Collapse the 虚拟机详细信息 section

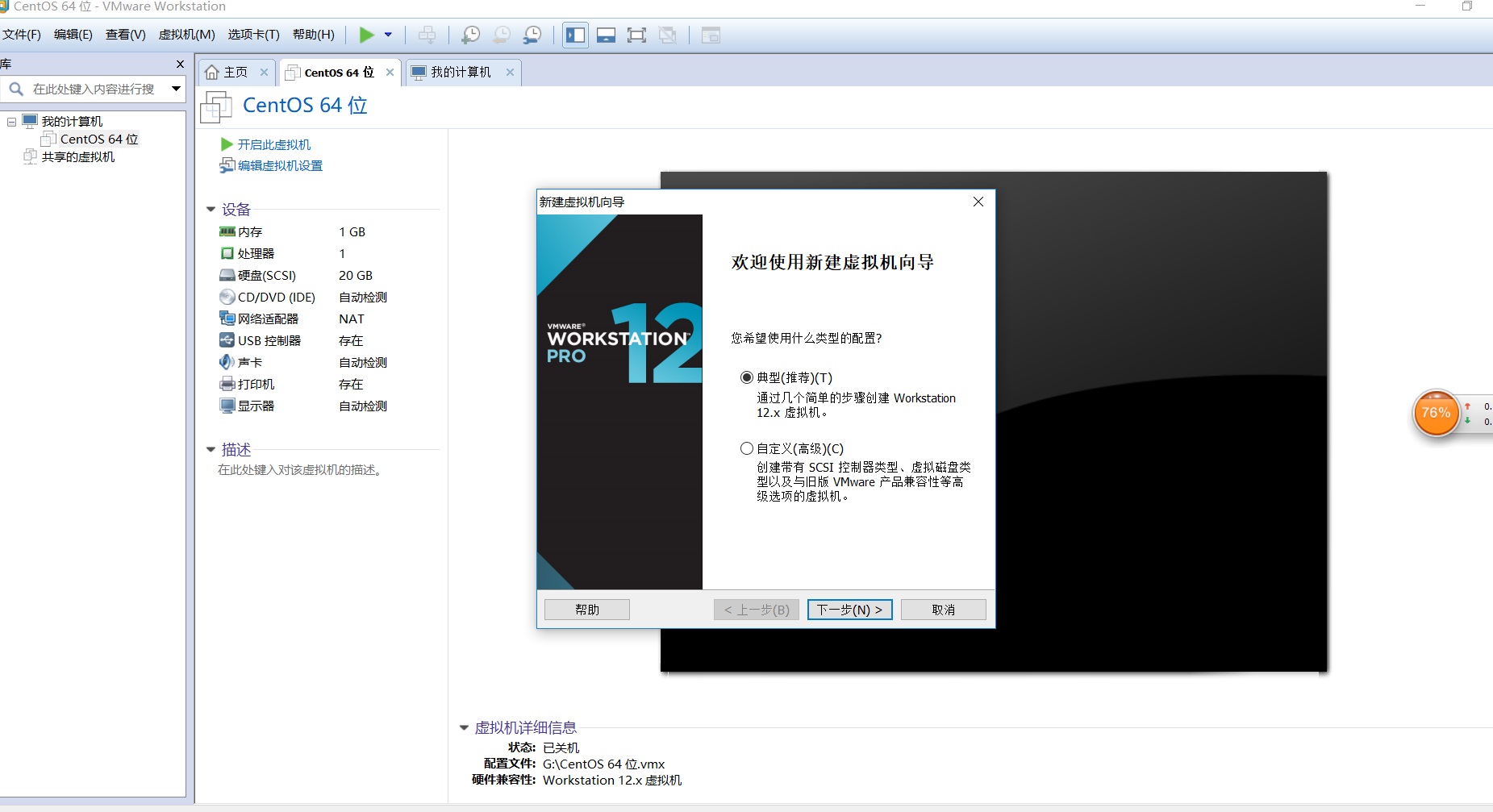(464, 728)
